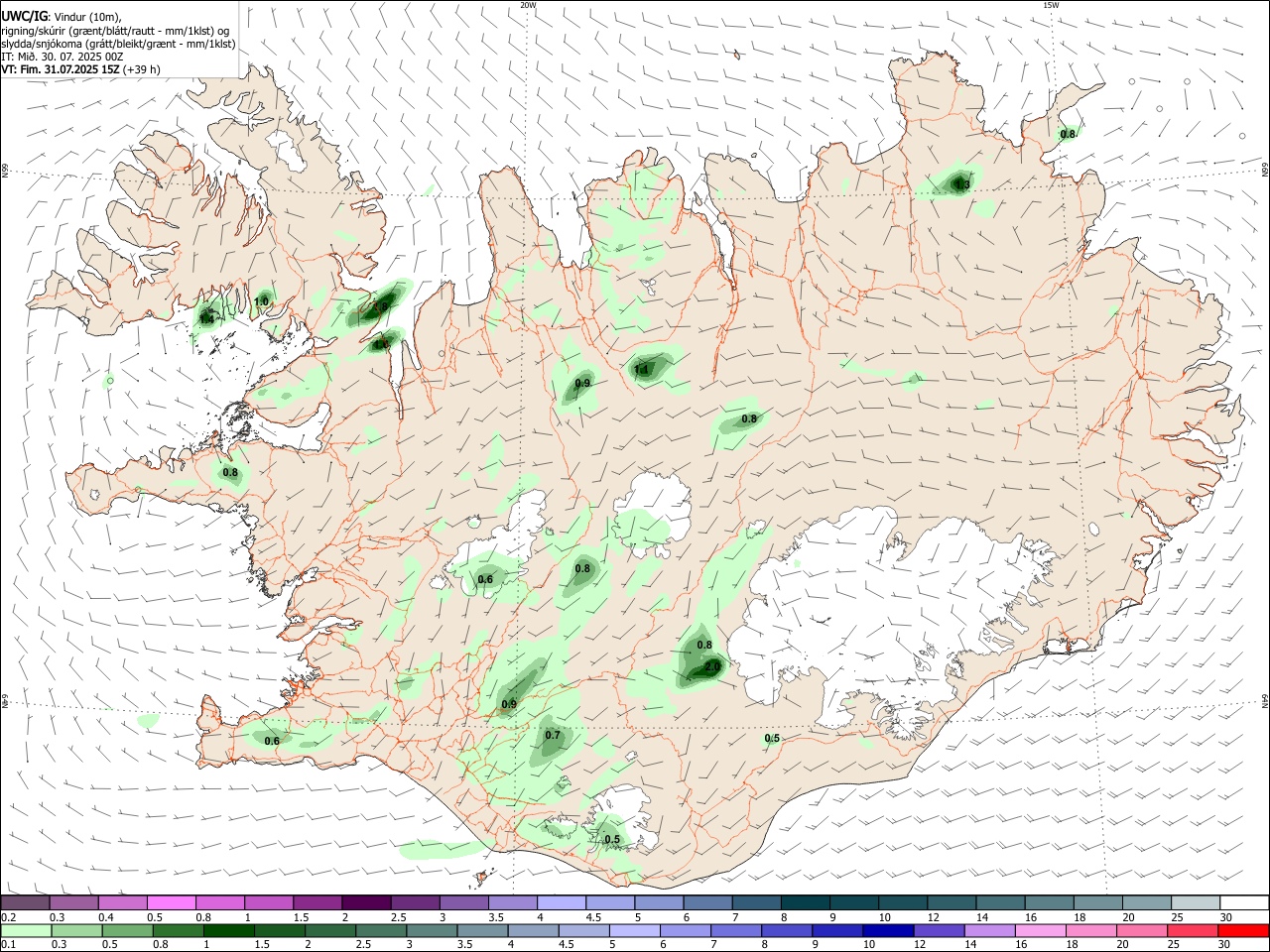Viewport: 1270px width, 952px height.
Task: Pick the white swatch at the end of the upper legend row
Action: click(x=1243, y=903)
